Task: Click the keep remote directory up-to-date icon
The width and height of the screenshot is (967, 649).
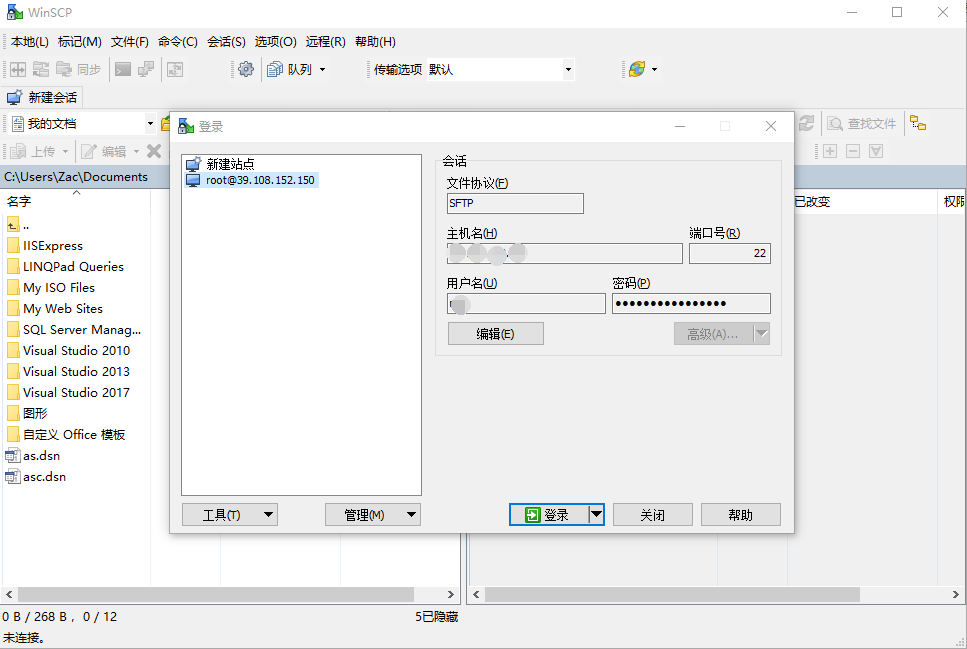Action: tap(41, 69)
